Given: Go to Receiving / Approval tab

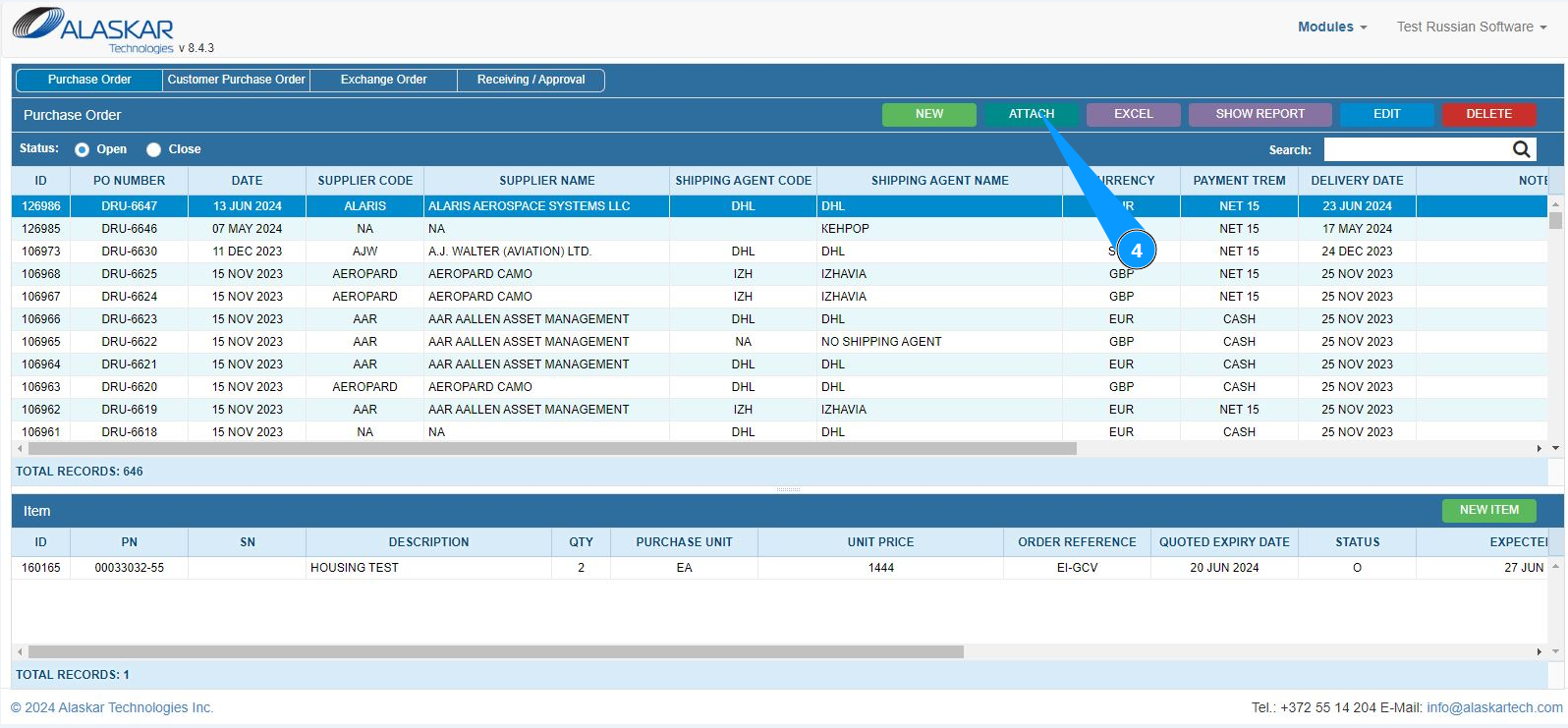Looking at the screenshot, I should coord(531,80).
